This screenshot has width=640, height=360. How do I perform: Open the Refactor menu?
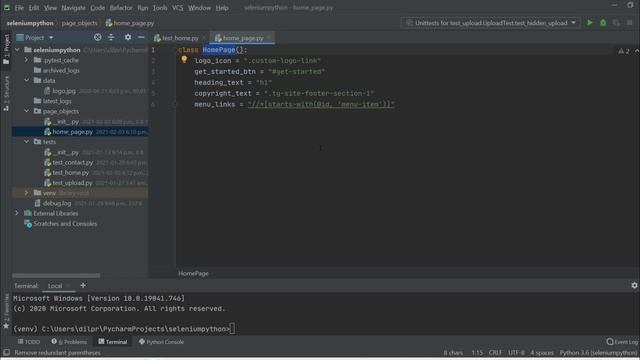coord(121,8)
